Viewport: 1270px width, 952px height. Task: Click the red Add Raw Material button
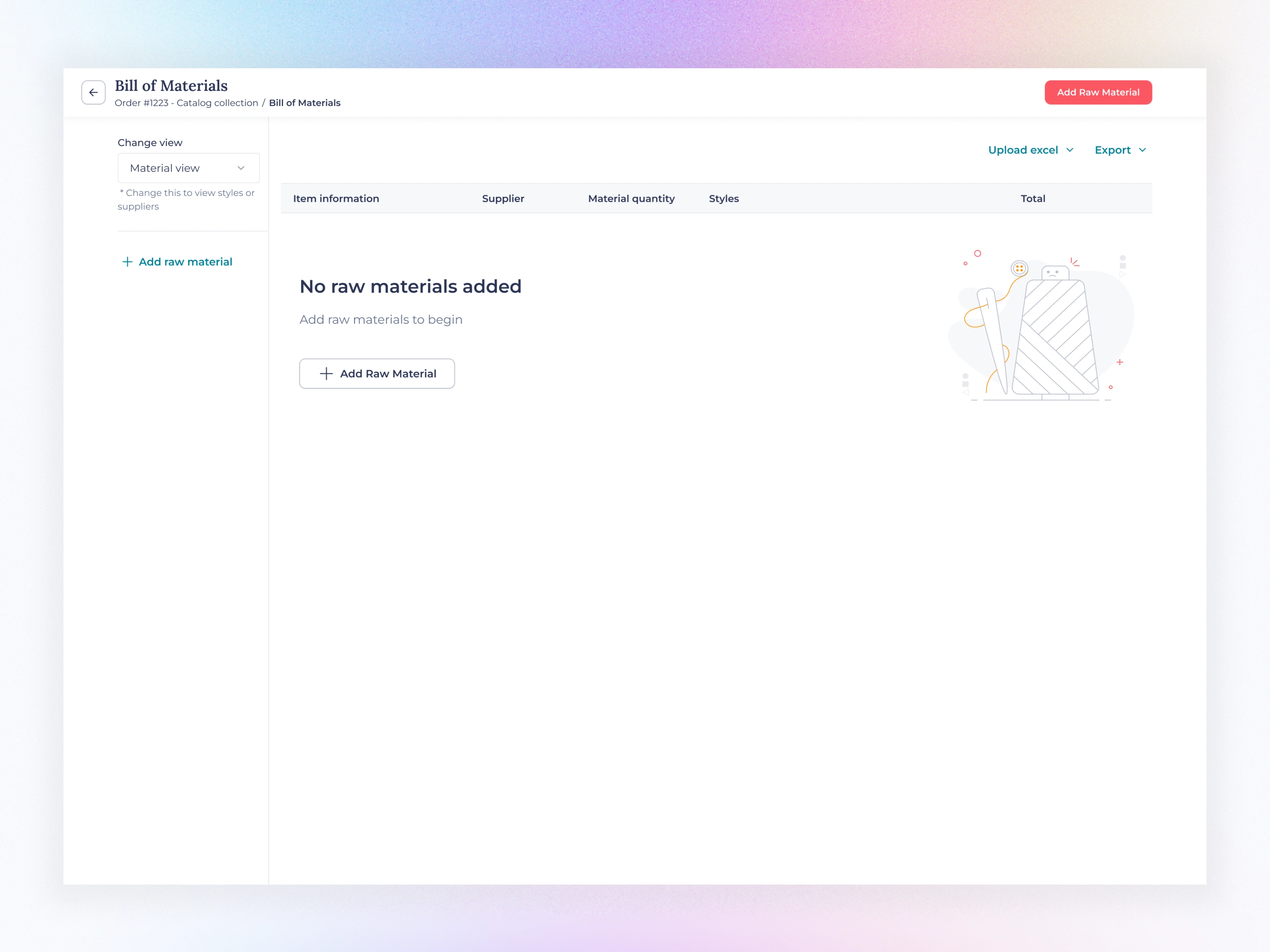1097,92
